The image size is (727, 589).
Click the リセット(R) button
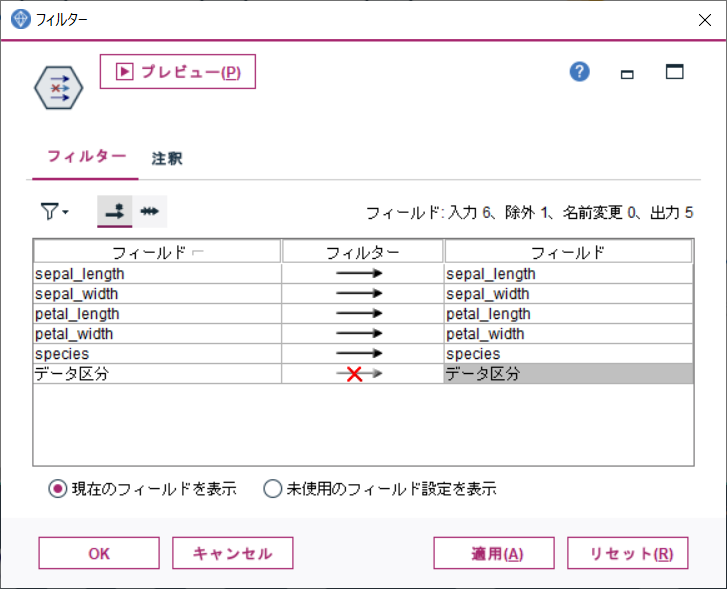click(628, 553)
